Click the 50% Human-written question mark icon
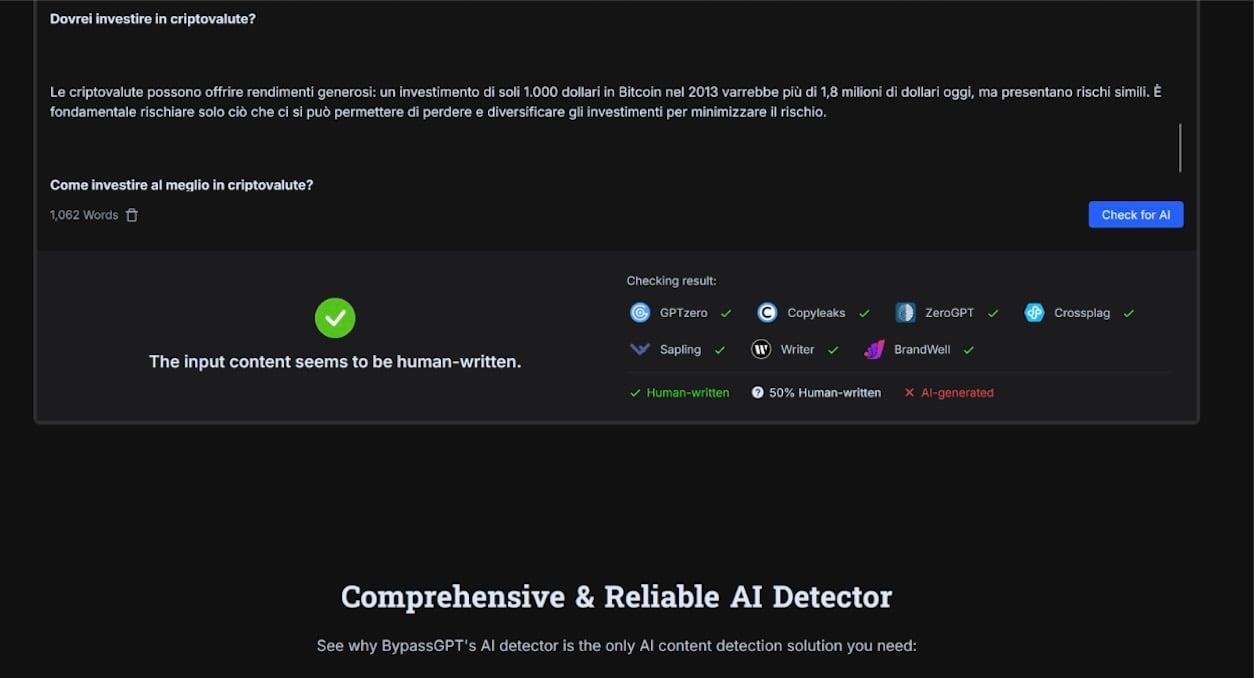This screenshot has width=1260, height=678. (x=758, y=393)
